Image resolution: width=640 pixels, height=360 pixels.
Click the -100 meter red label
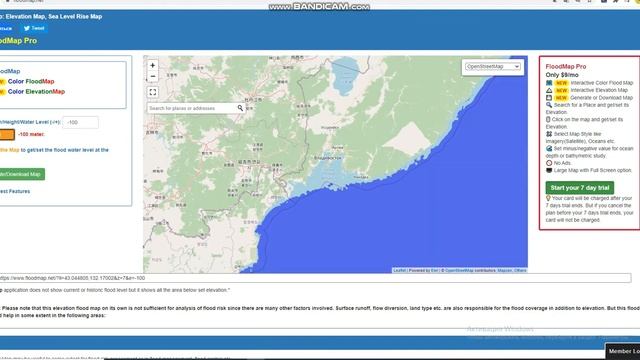pyautogui.click(x=31, y=134)
